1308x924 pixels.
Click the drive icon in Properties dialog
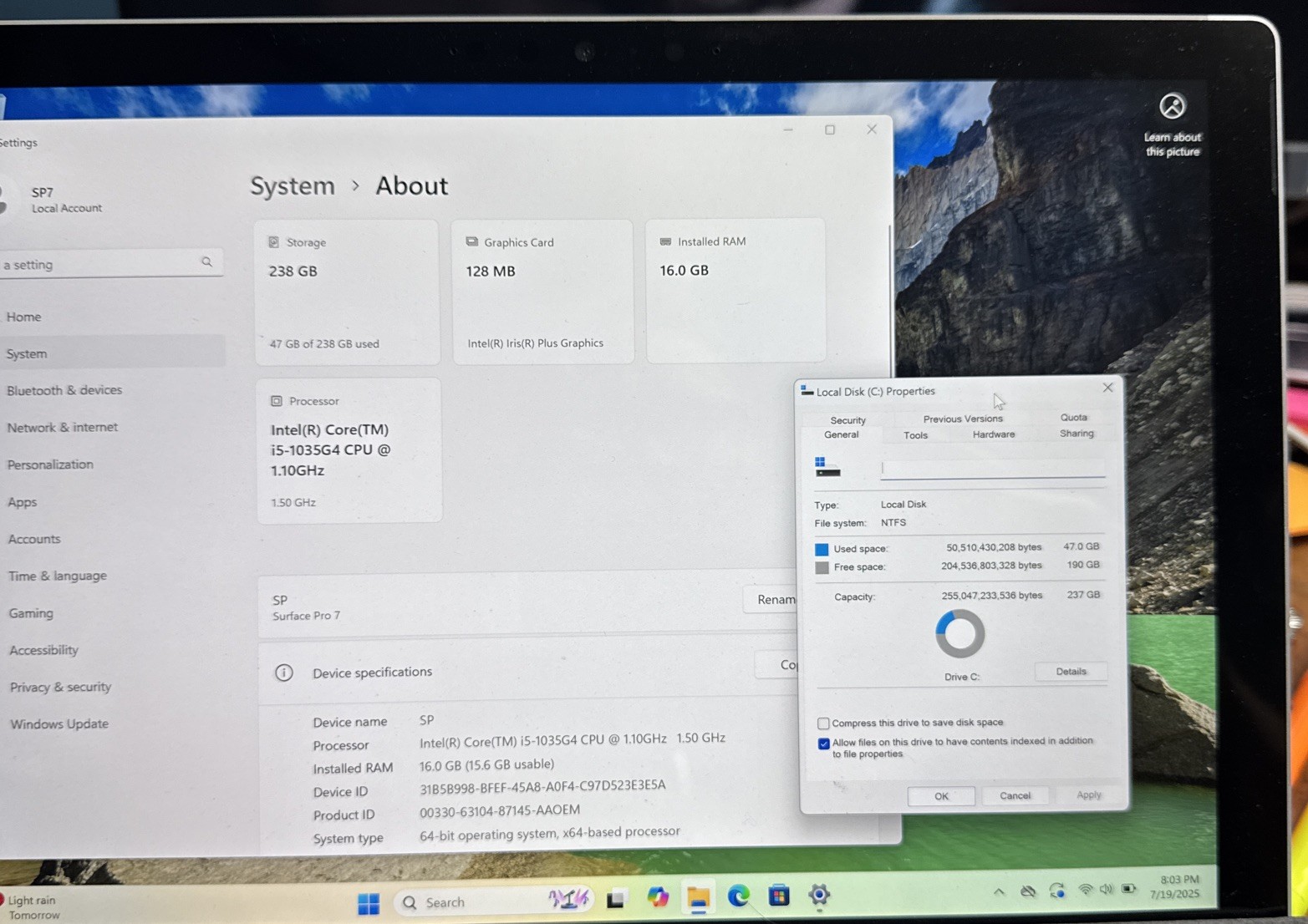(827, 467)
